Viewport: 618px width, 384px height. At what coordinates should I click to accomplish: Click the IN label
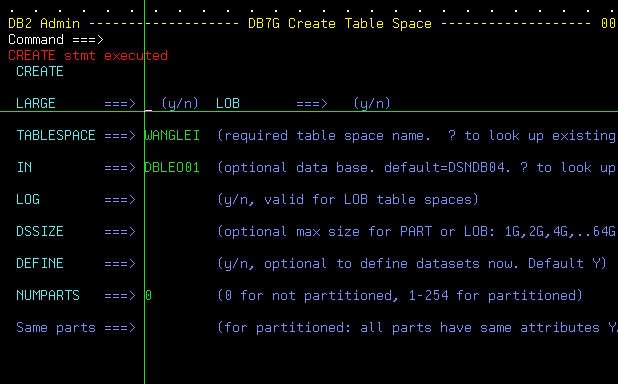pos(24,168)
